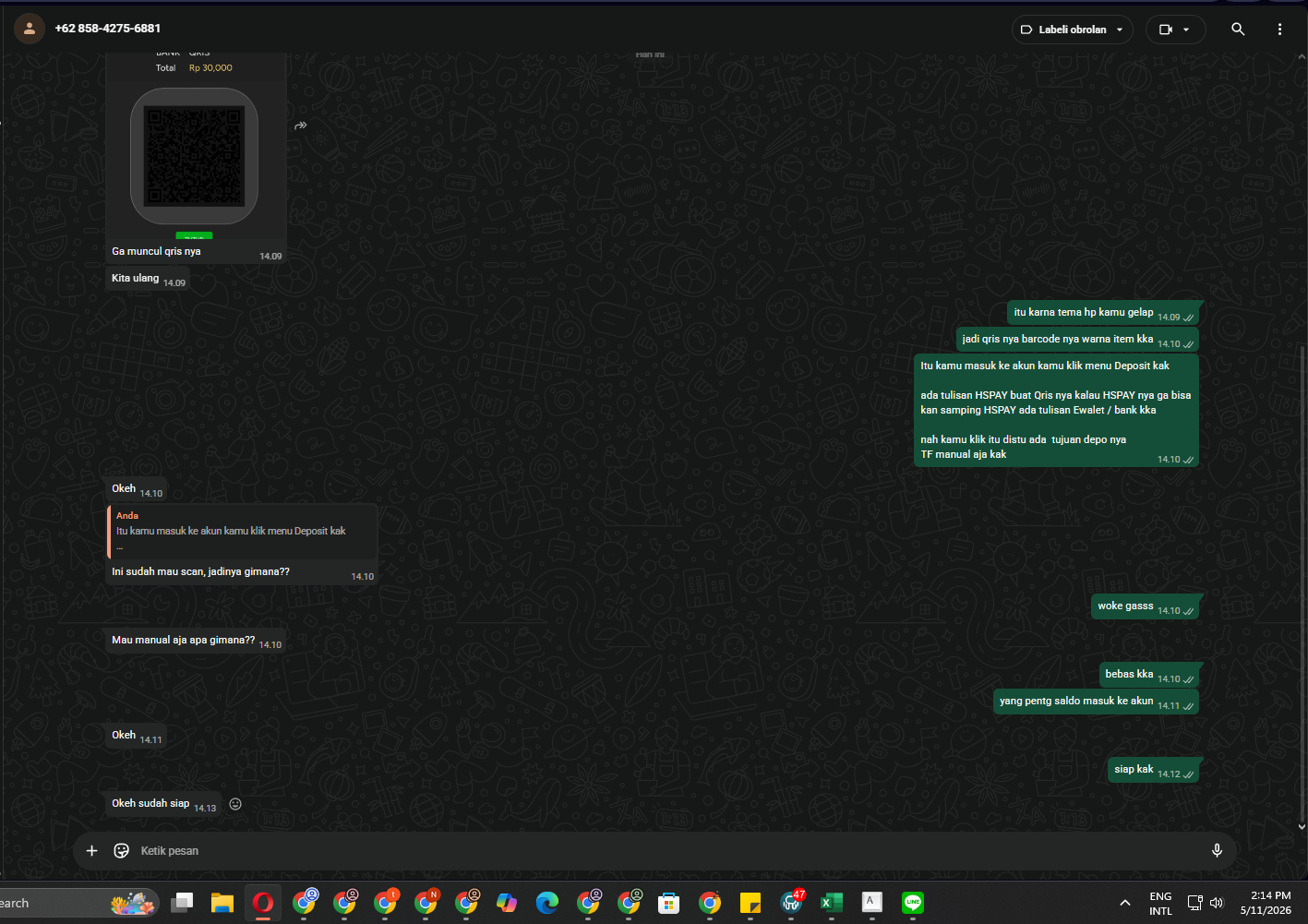This screenshot has width=1308, height=924.
Task: Click the "siap kak" message
Action: [x=1153, y=770]
